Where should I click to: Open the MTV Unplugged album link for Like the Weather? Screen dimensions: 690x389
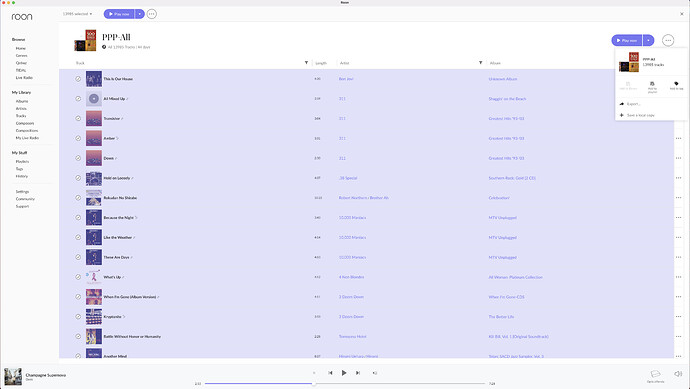tap(503, 237)
